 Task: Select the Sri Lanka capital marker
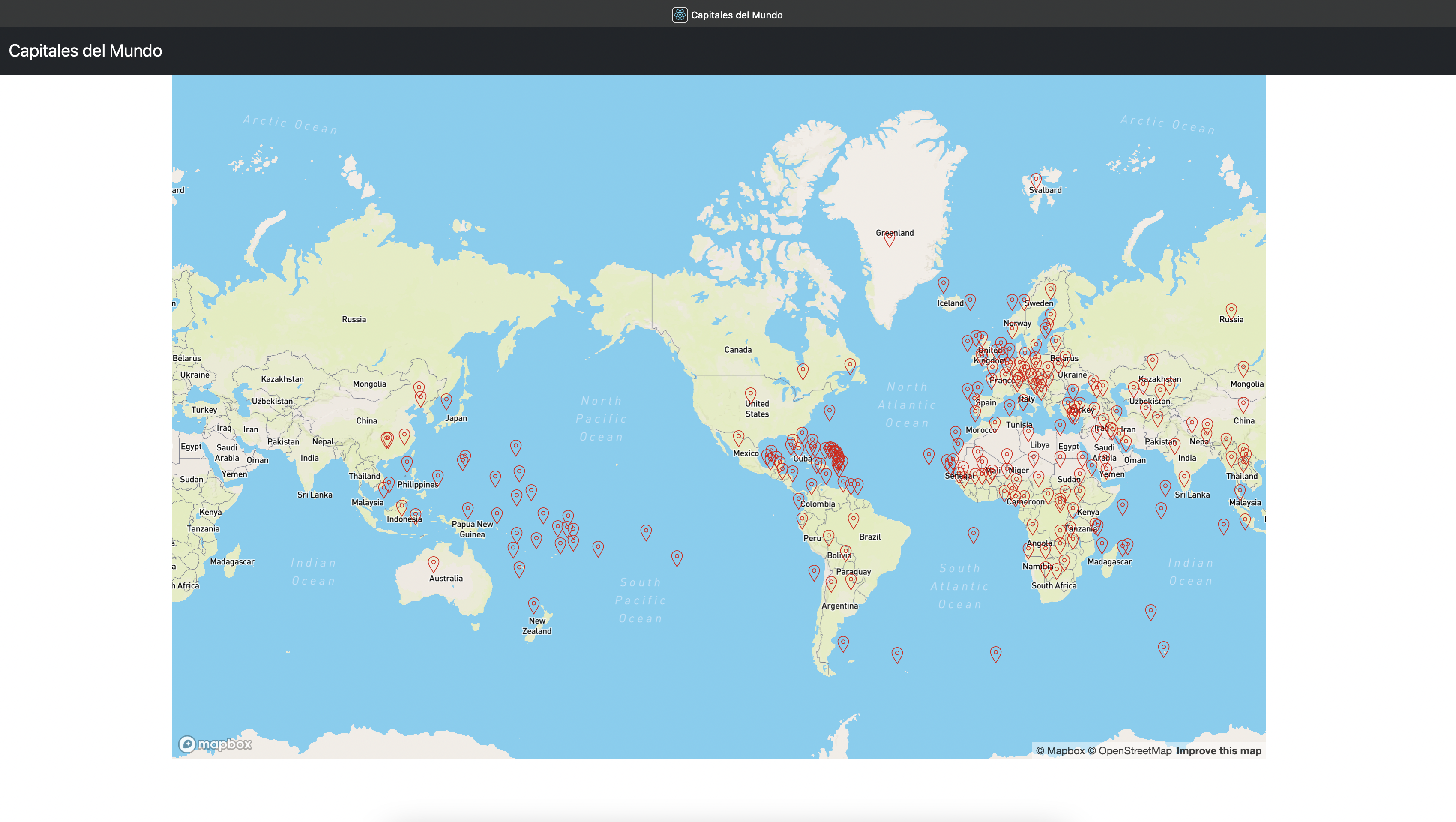tap(1184, 479)
